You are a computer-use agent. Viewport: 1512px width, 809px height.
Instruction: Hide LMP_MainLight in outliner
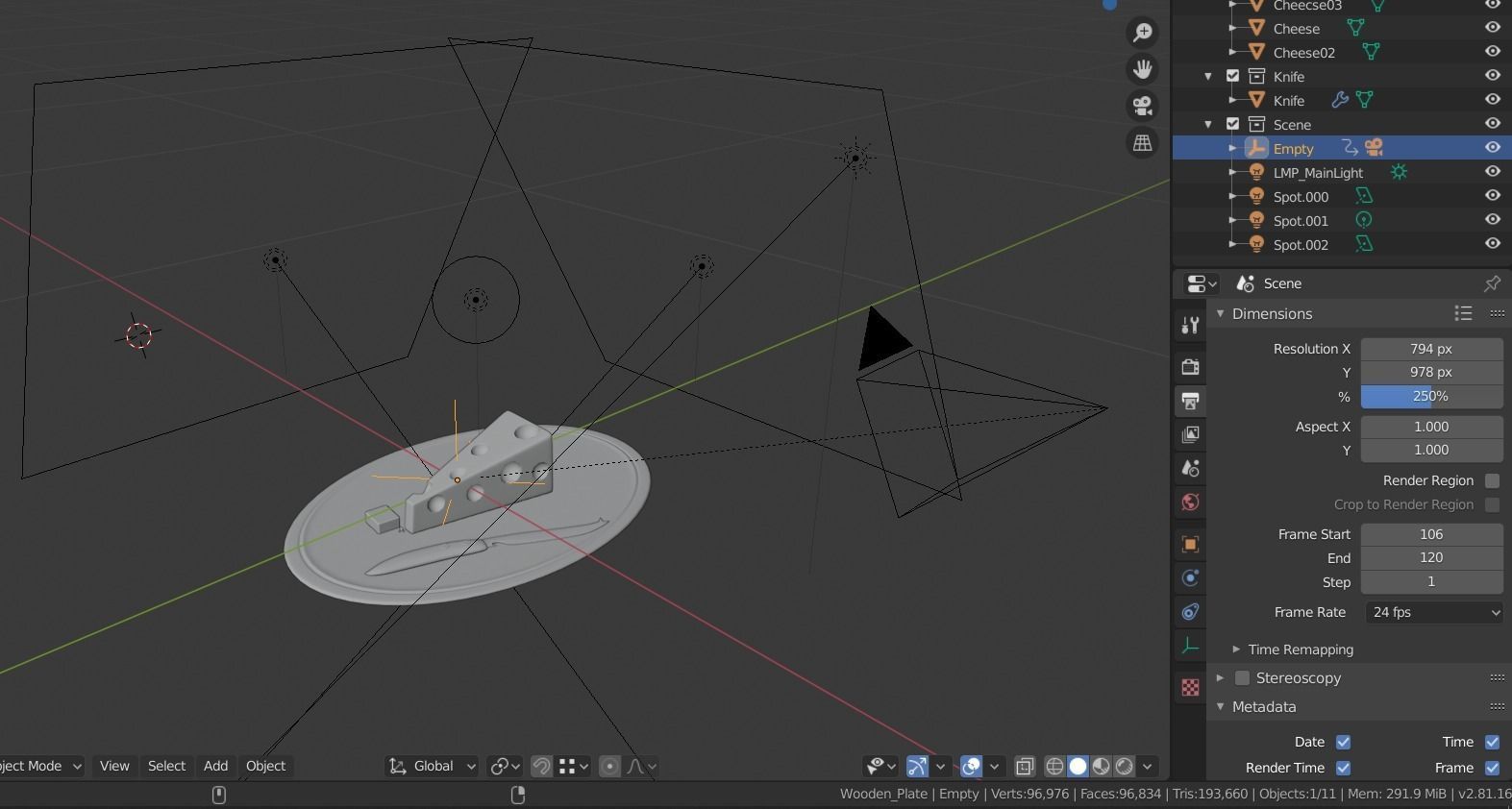point(1492,171)
